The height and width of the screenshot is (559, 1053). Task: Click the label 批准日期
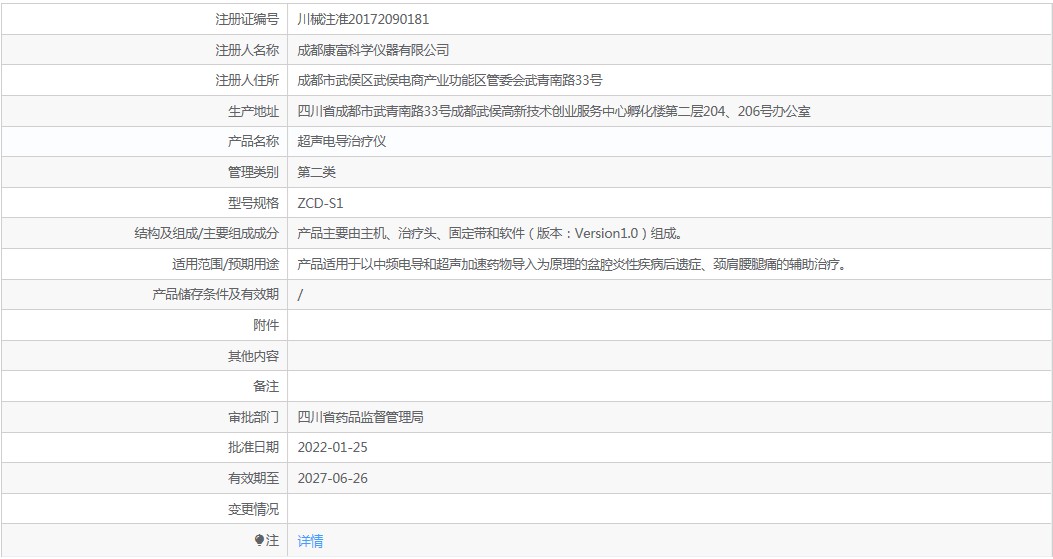[x=253, y=448]
